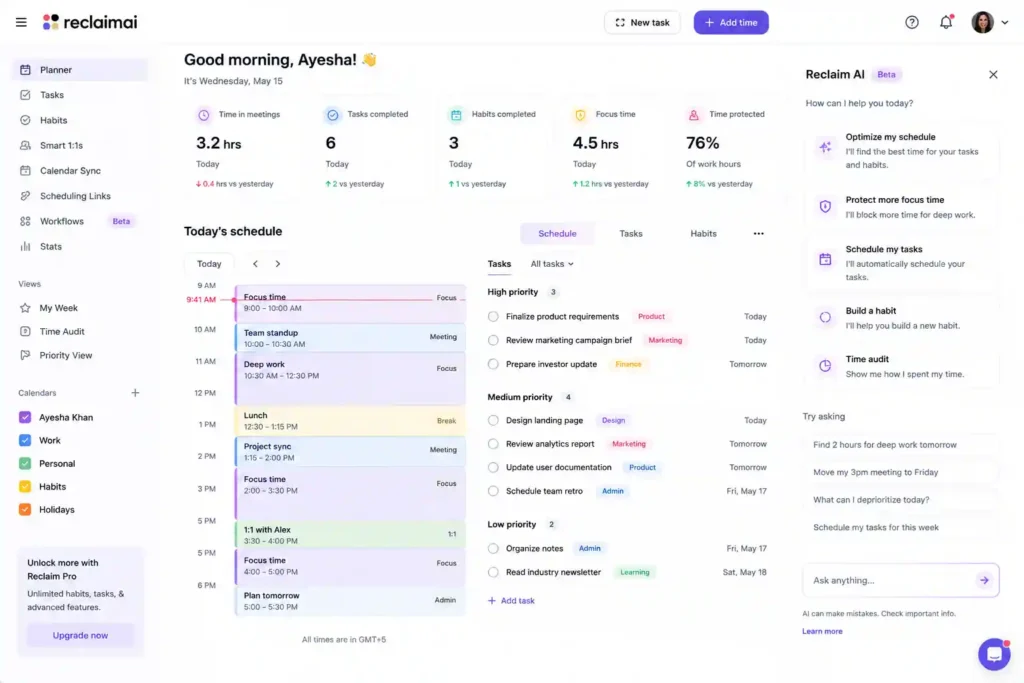Viewport: 1024px width, 683px height.
Task: Go to the next day arrow
Action: [278, 264]
